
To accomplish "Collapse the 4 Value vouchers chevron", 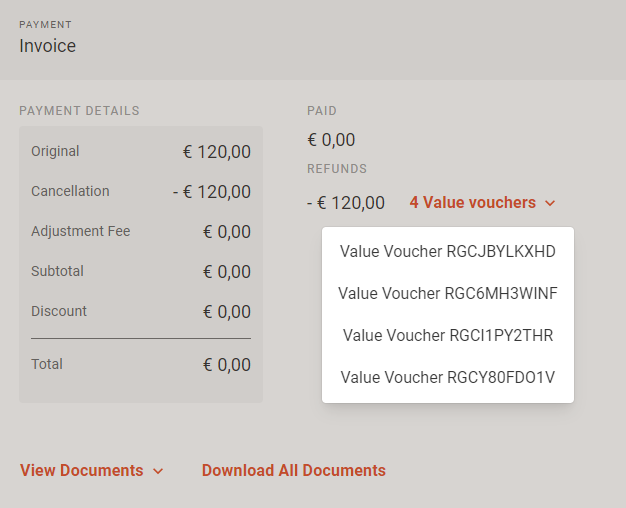I will coord(550,203).
